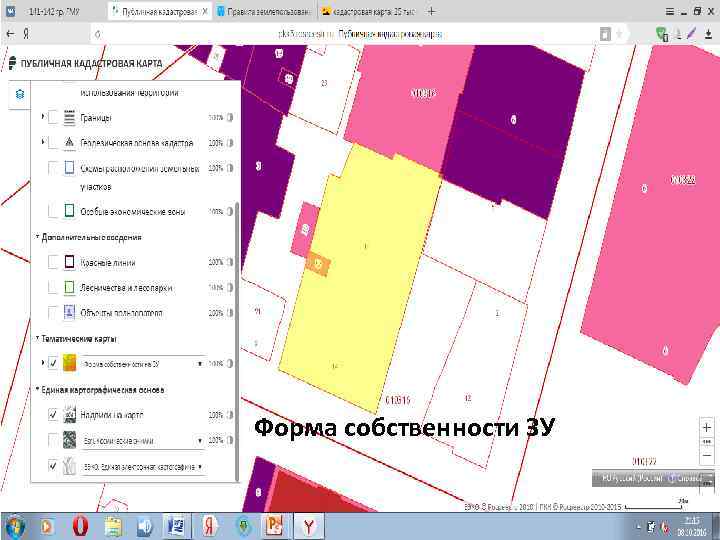720x540 pixels.
Task: Enable Схема расположения земельных участков checkbox
Action: 53,168
